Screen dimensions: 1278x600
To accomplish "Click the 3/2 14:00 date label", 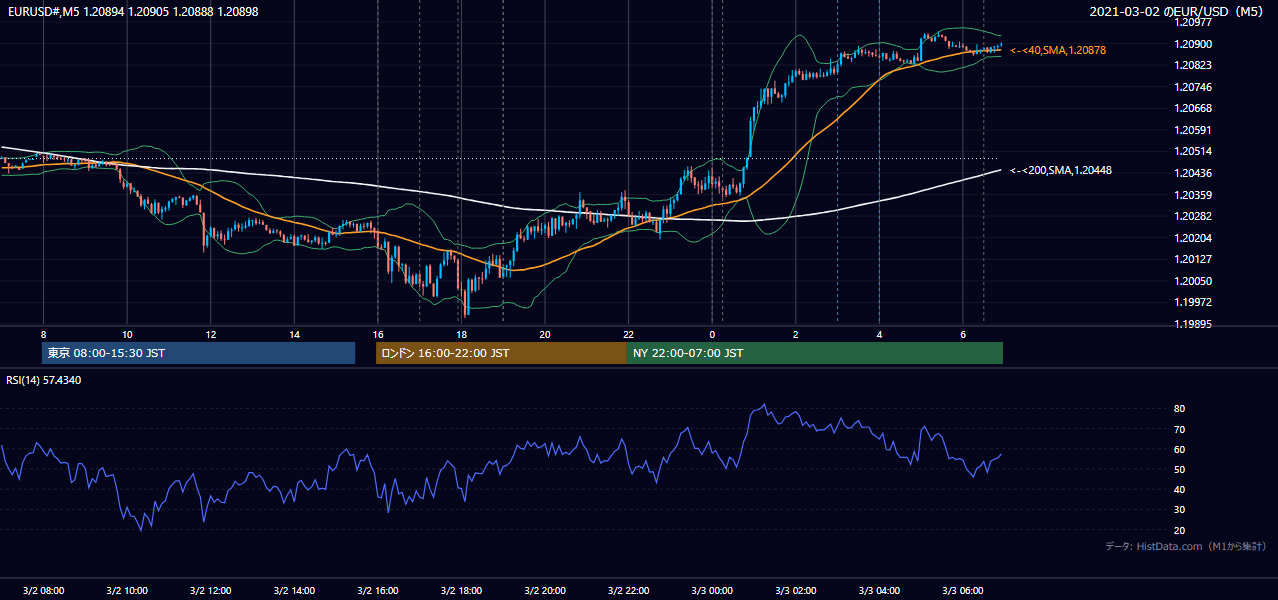I will coord(294,590).
